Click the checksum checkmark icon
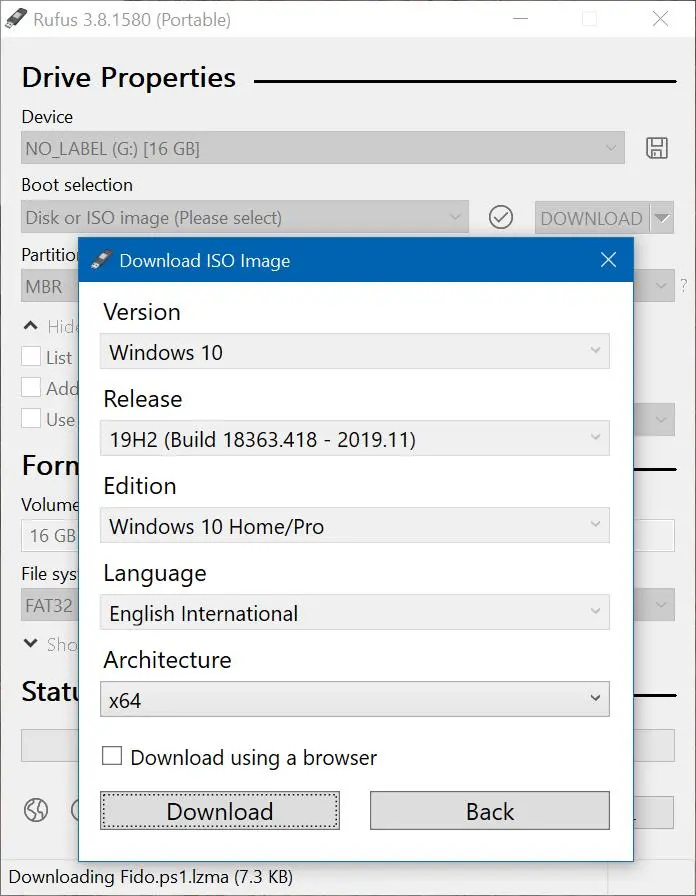Image resolution: width=696 pixels, height=896 pixels. 501,217
